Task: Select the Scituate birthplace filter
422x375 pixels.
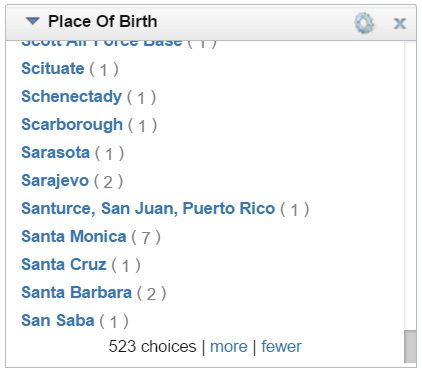Action: pyautogui.click(x=53, y=68)
